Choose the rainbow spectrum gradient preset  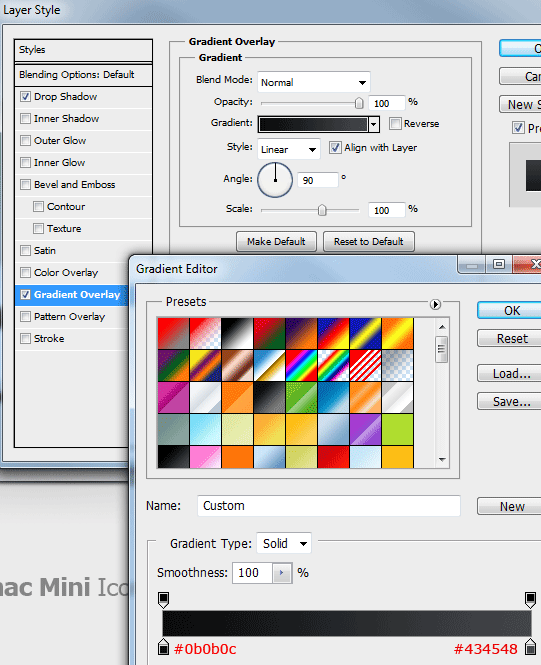(x=301, y=365)
